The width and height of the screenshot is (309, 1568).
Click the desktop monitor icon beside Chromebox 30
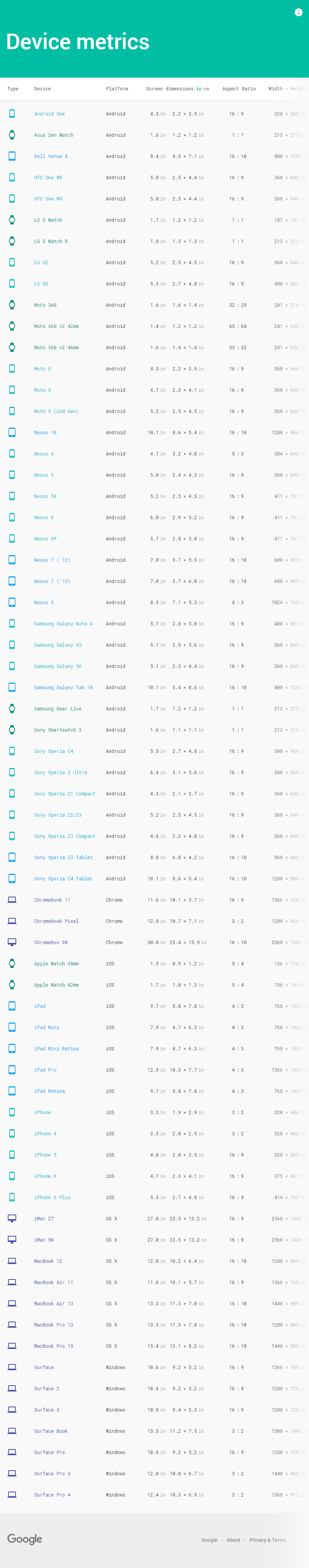point(12,942)
